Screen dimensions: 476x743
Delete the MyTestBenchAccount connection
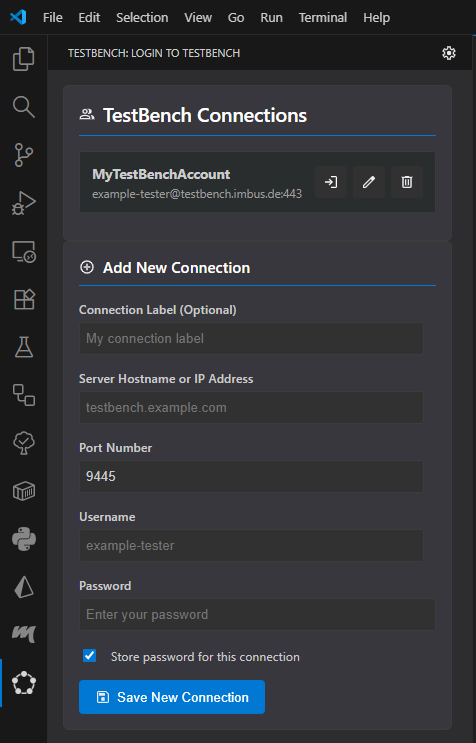(407, 182)
